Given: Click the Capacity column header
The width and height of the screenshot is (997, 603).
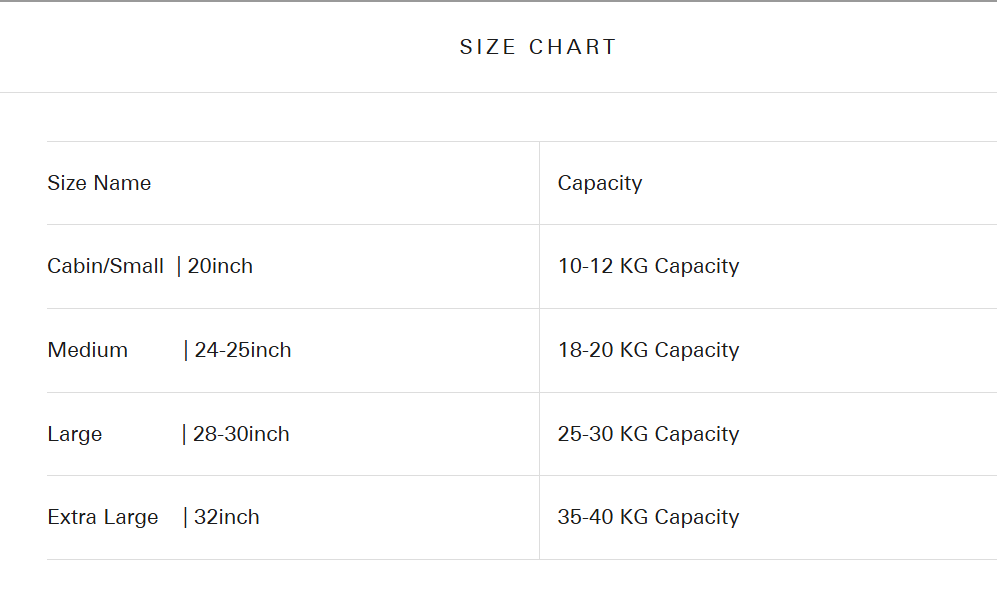Looking at the screenshot, I should 600,183.
